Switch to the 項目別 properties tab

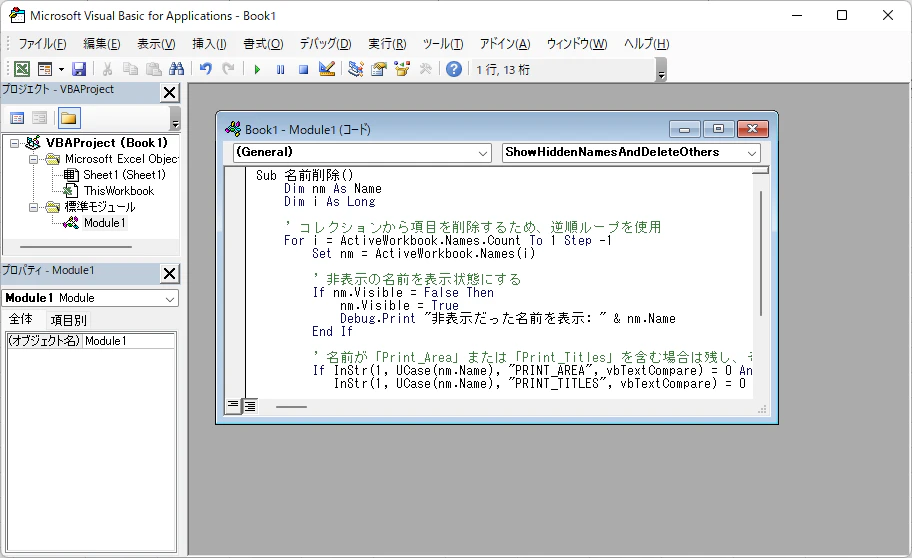point(68,320)
